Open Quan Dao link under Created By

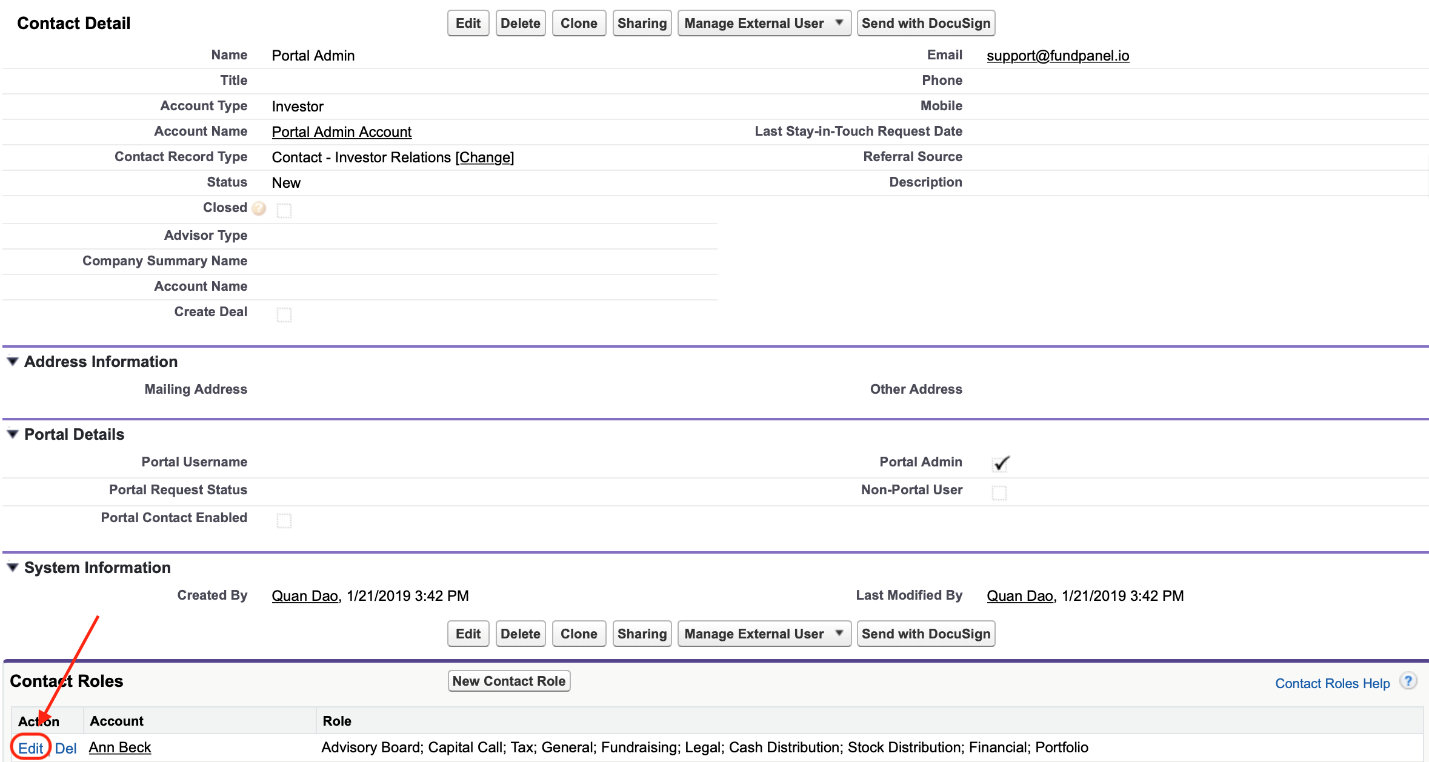coord(305,596)
